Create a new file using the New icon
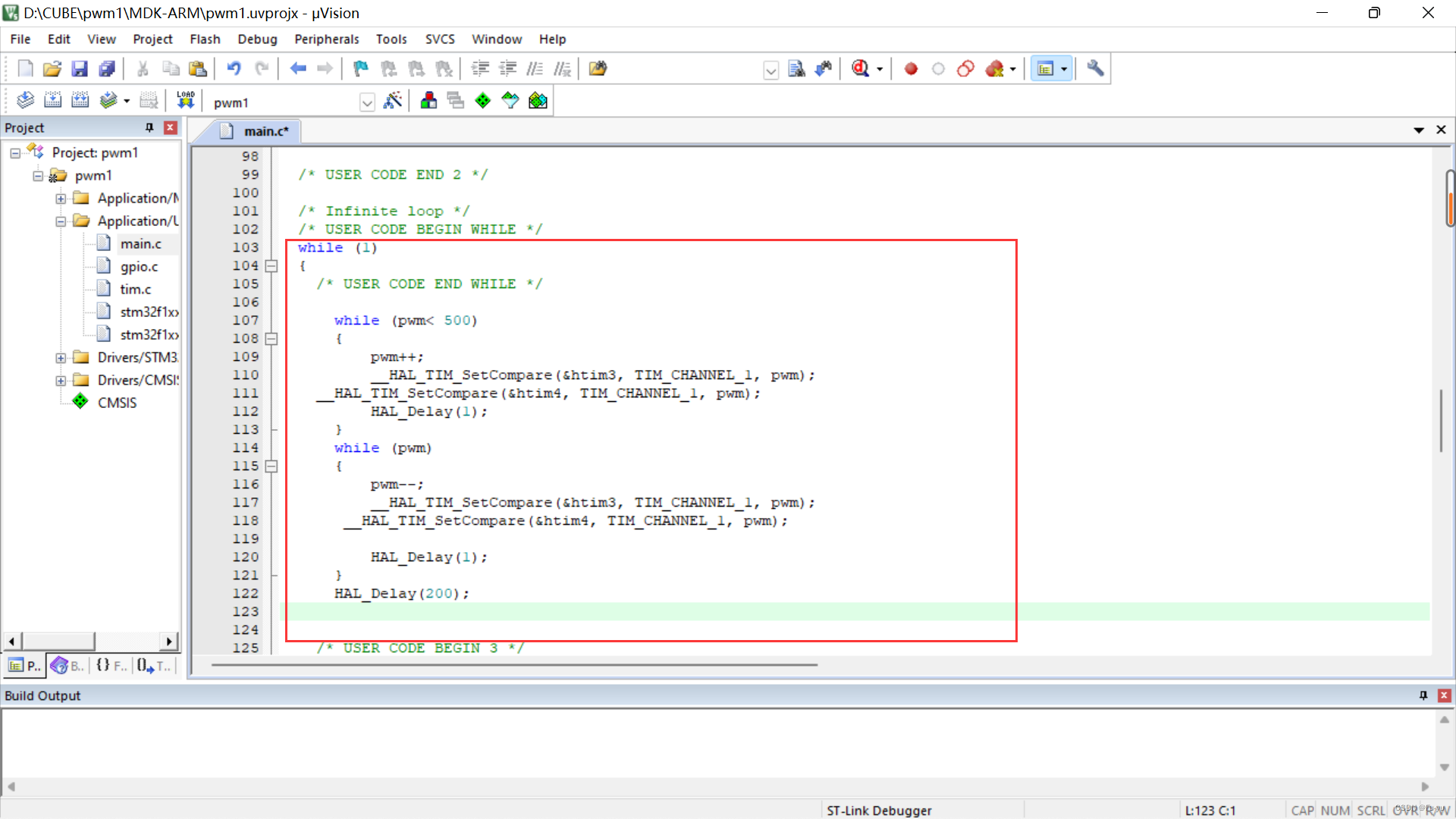 (x=25, y=69)
